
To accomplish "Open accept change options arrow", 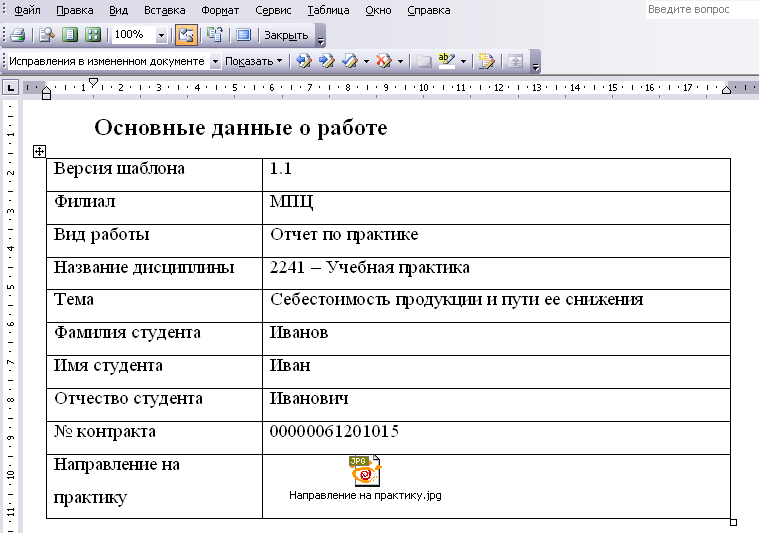I will click(366, 61).
